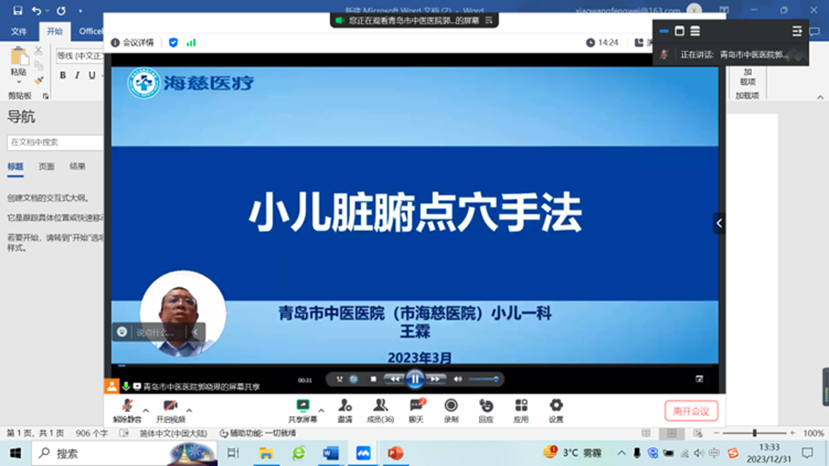Check the green network signal icon

[x=191, y=42]
